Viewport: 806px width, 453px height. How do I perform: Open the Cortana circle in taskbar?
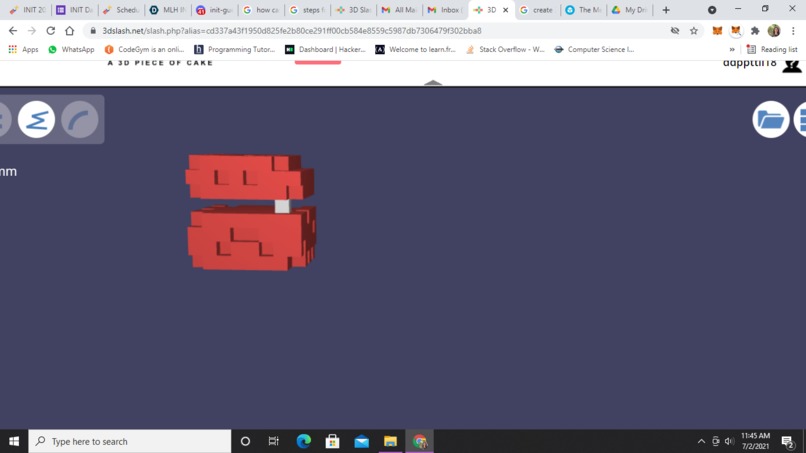tap(245, 441)
